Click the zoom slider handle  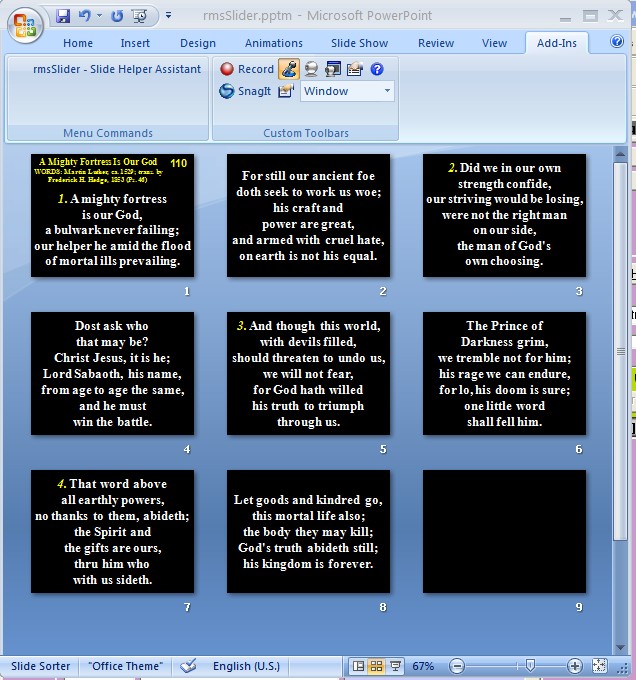(529, 665)
